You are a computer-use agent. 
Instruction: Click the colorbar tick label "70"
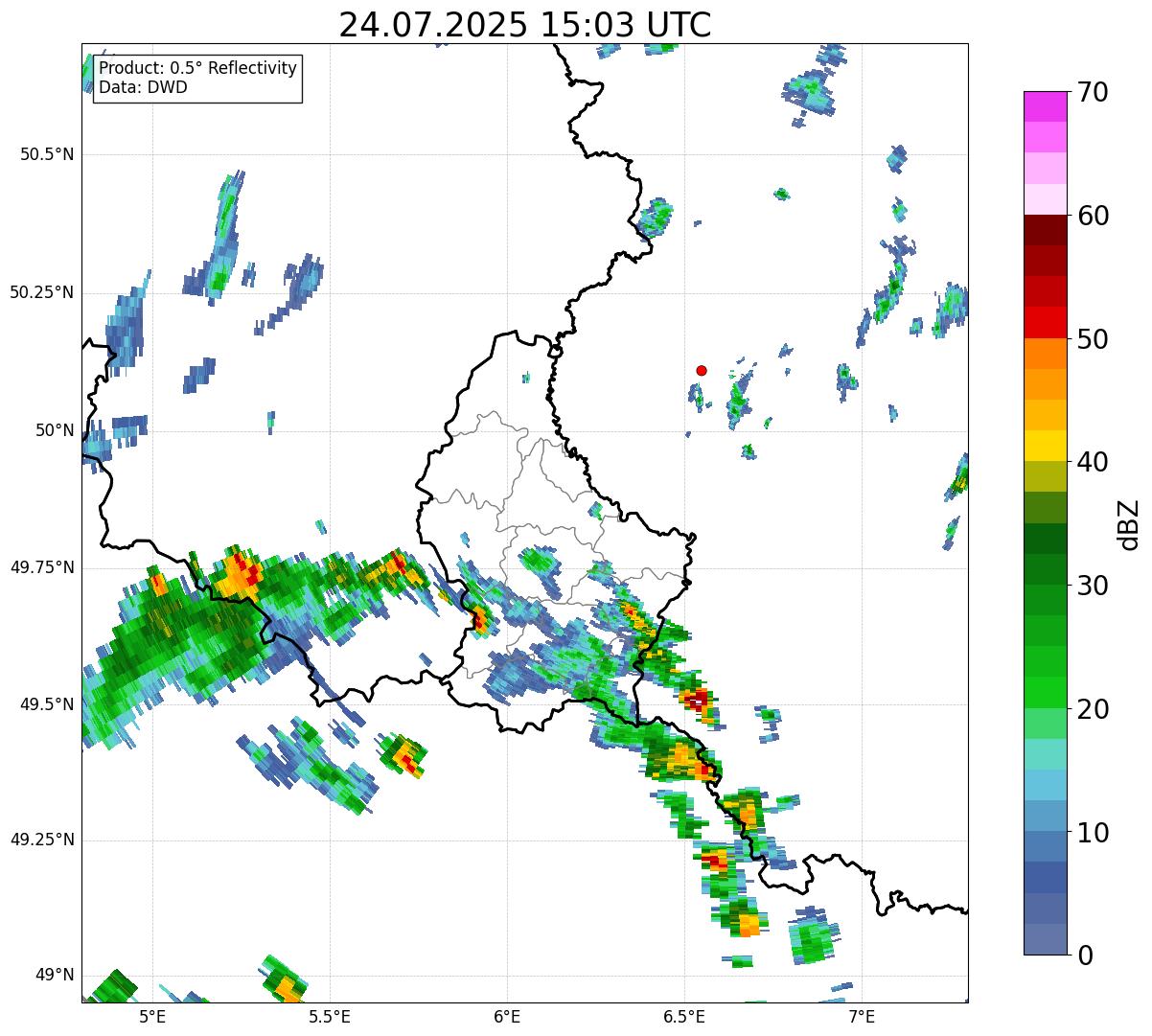tap(1092, 92)
